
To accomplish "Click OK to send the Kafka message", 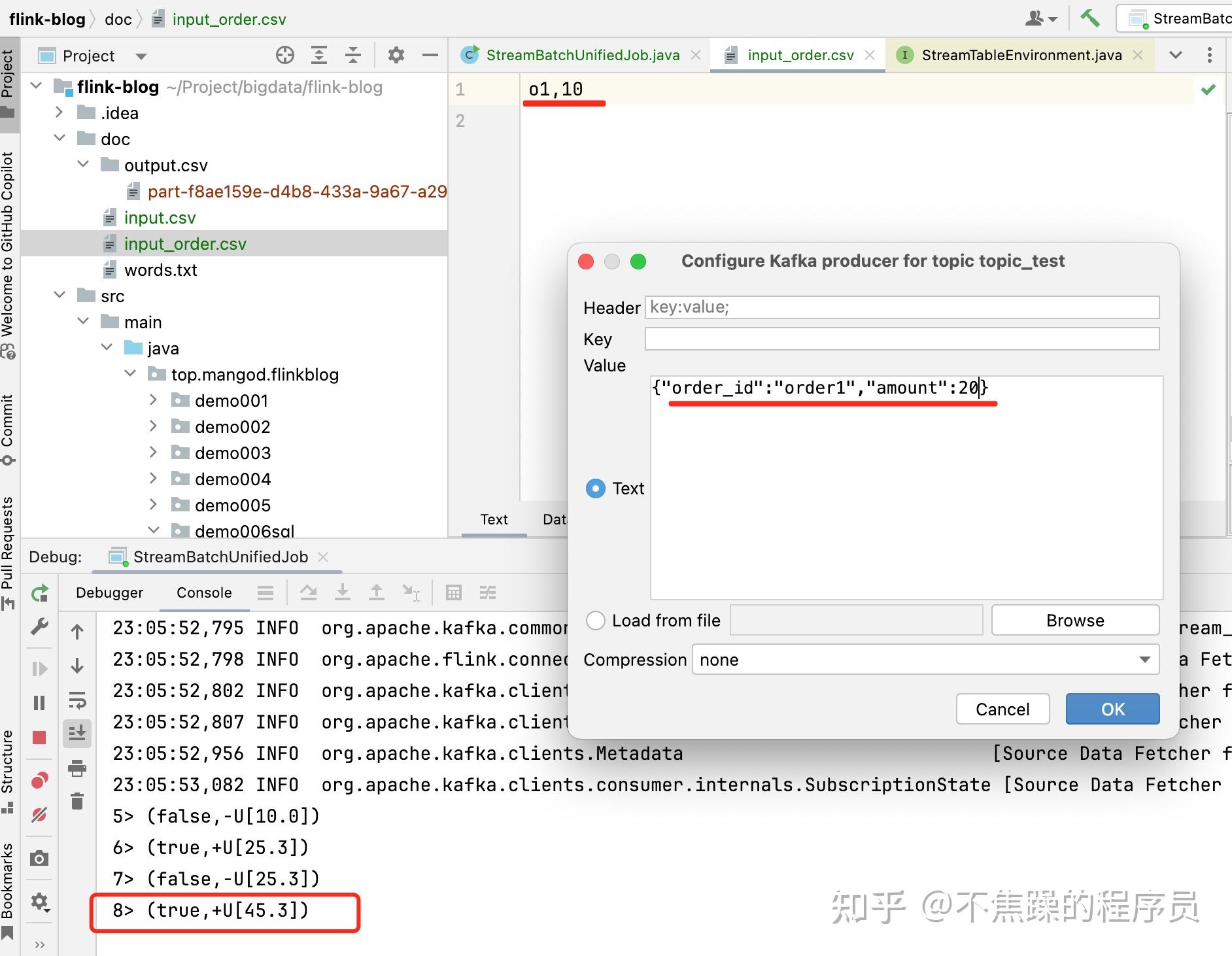I will click(x=1112, y=708).
